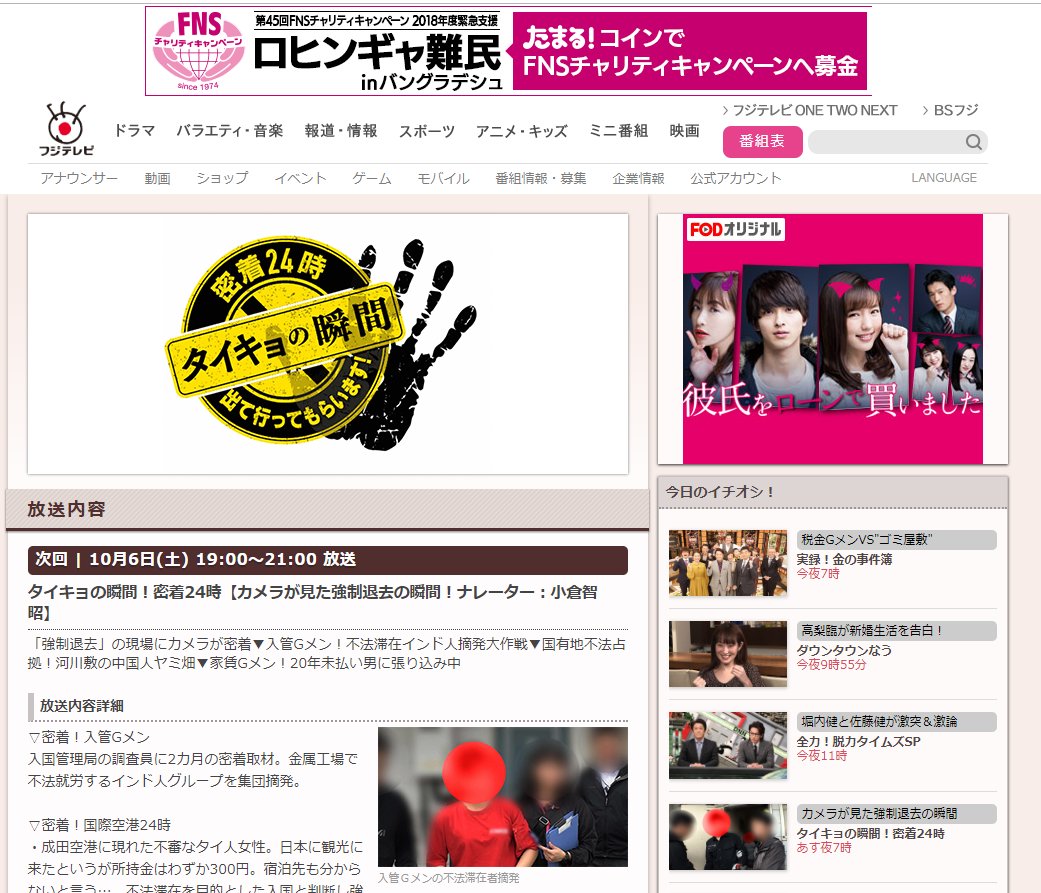Go to モバイル page
This screenshot has height=893, width=1041.
443,178
